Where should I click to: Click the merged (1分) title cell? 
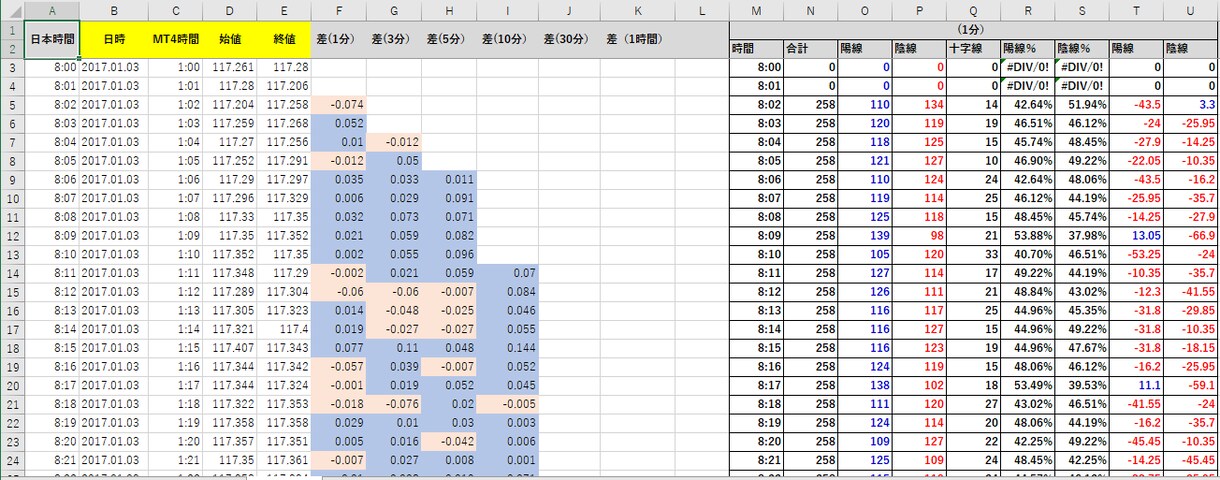coord(973,30)
